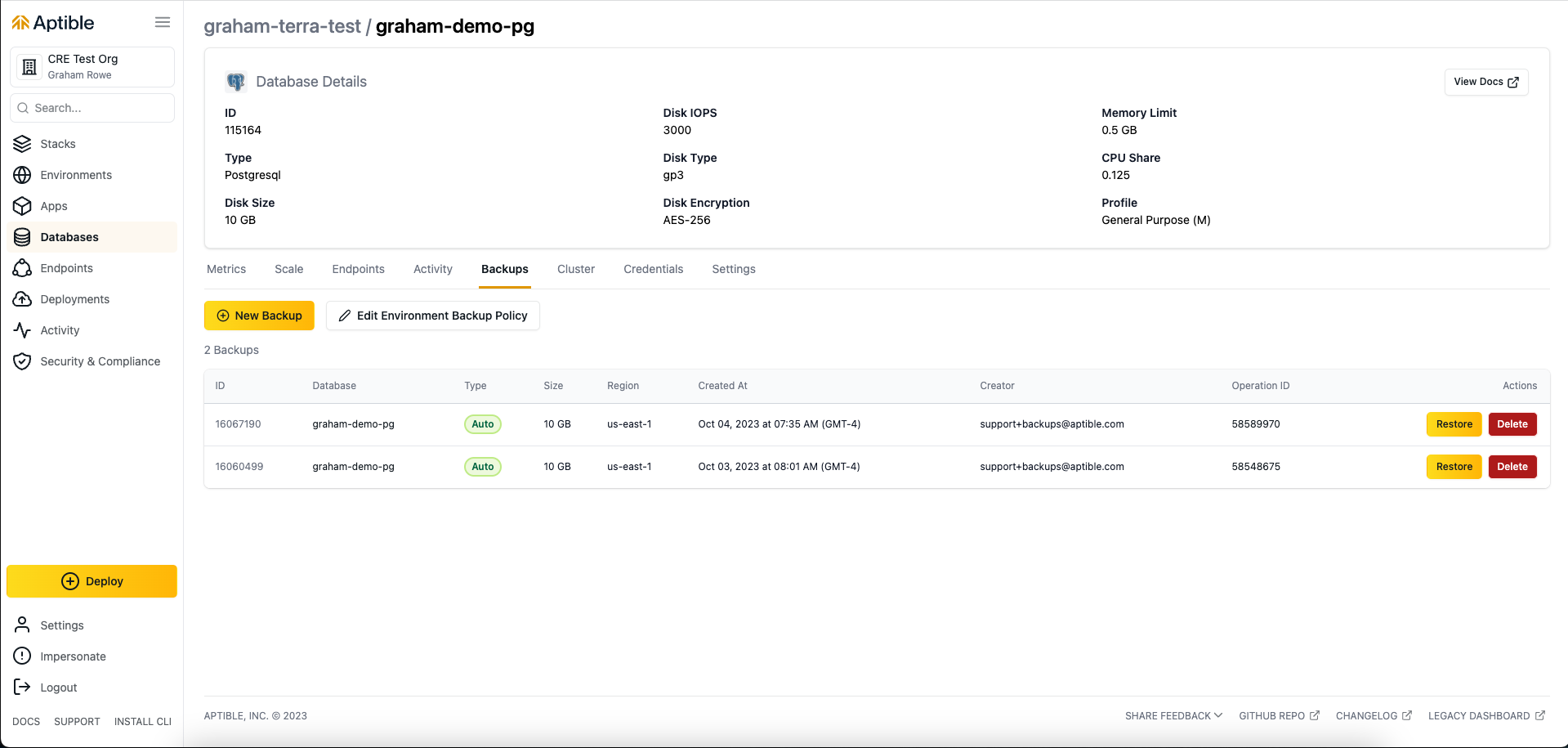Open the Stacks page link
1568x748 pixels.
coord(58,144)
